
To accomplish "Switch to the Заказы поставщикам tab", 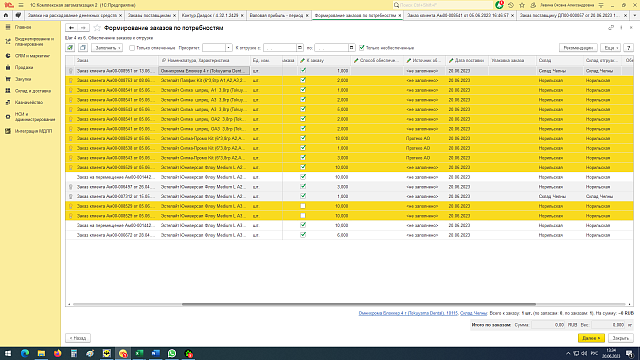I will (x=151, y=15).
